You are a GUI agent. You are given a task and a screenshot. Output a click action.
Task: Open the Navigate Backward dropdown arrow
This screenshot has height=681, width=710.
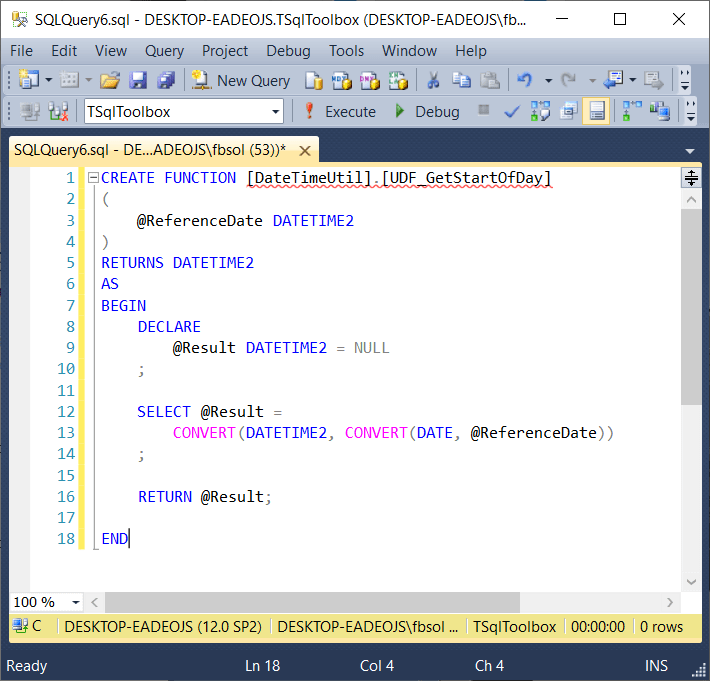point(633,81)
